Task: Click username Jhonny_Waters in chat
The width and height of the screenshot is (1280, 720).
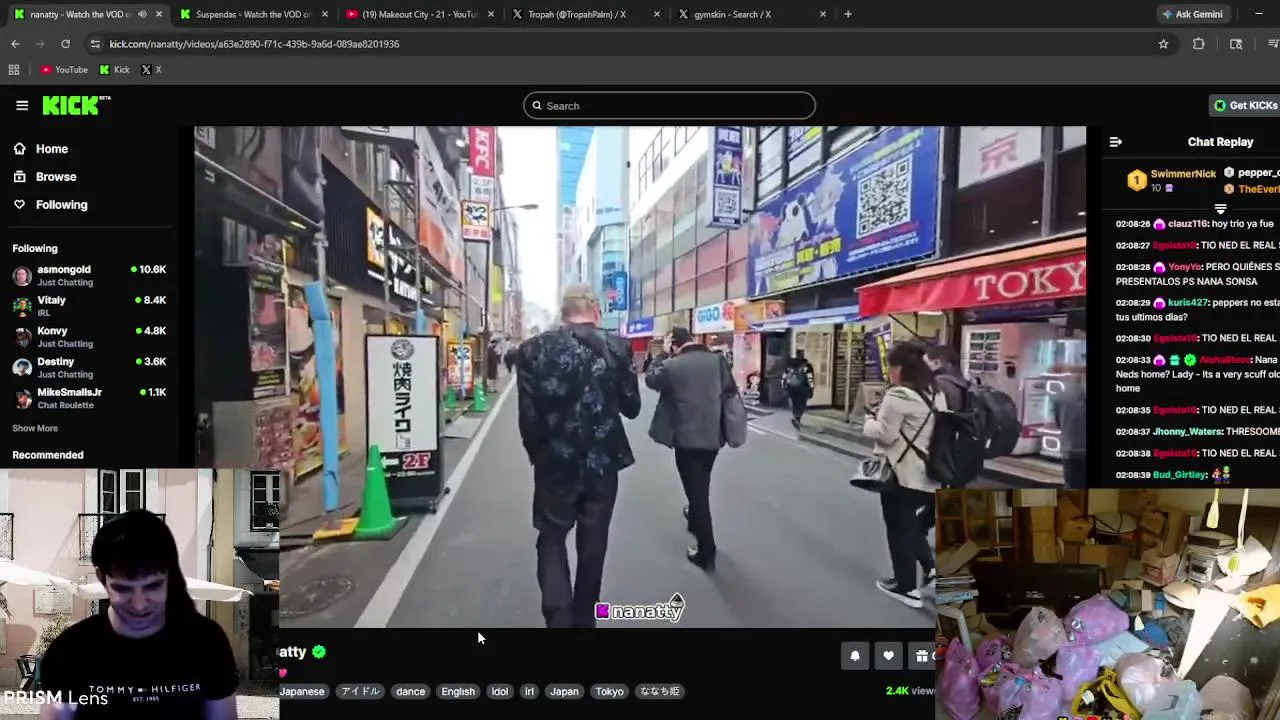Action: point(1186,431)
